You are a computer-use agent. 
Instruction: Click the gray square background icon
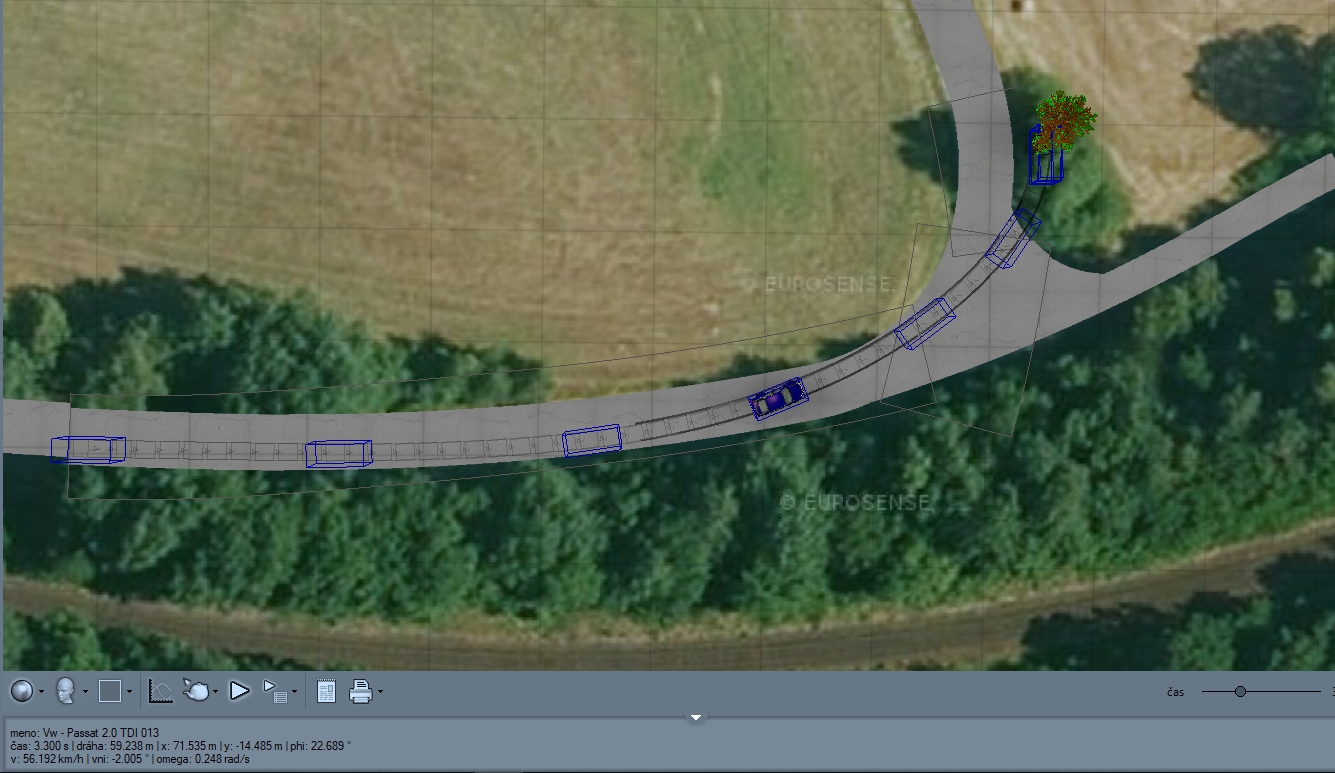[110, 690]
